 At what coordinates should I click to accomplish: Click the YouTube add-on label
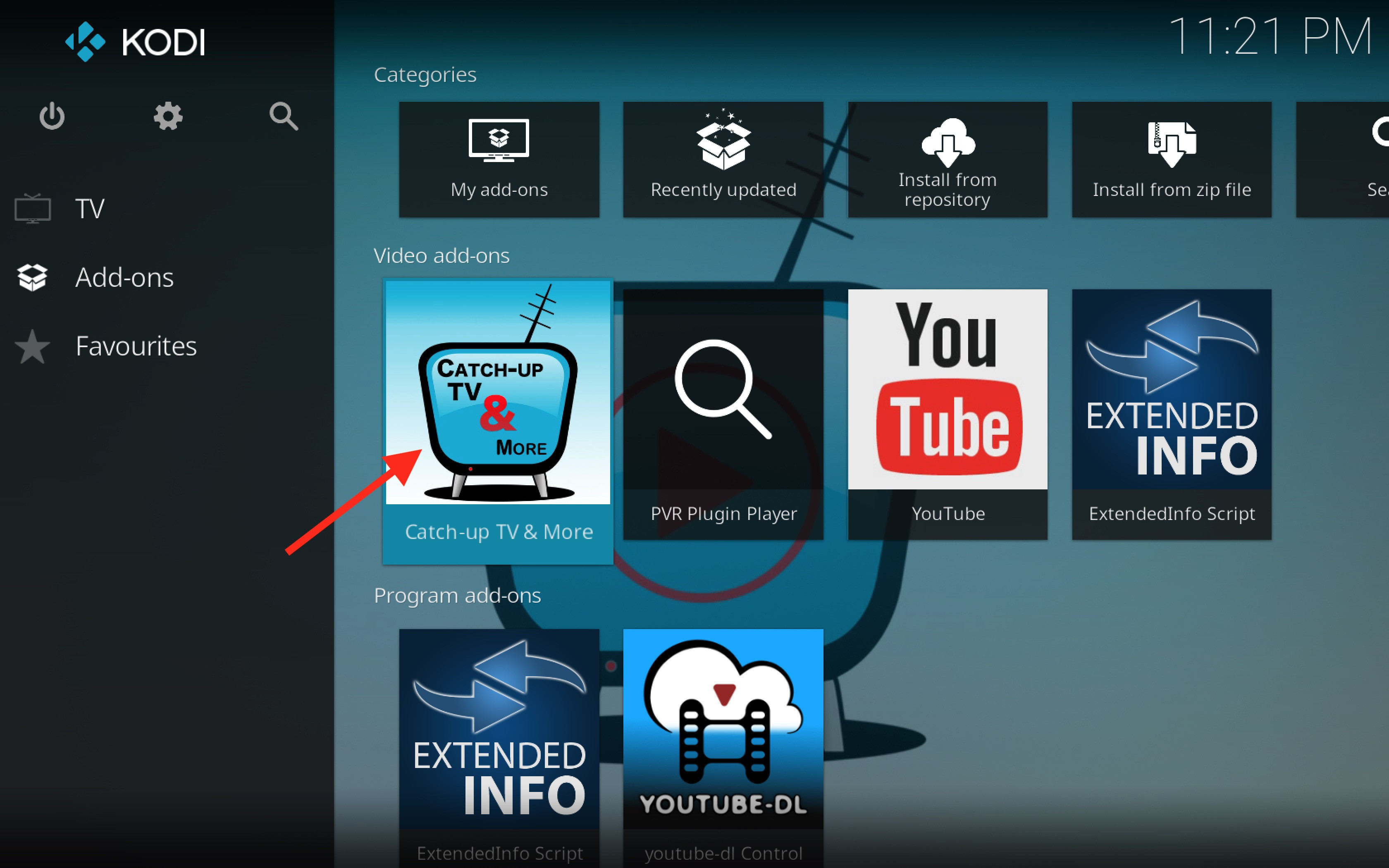tap(948, 513)
